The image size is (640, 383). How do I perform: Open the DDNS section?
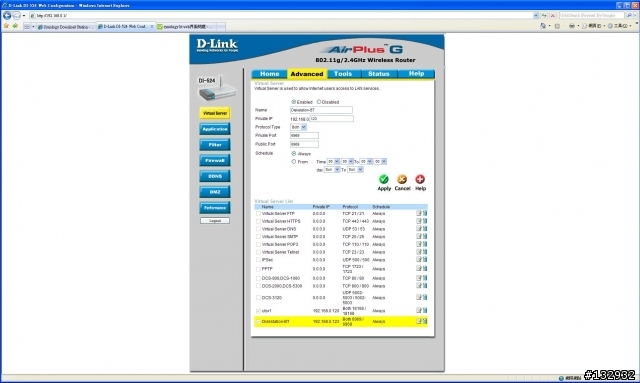[215, 176]
